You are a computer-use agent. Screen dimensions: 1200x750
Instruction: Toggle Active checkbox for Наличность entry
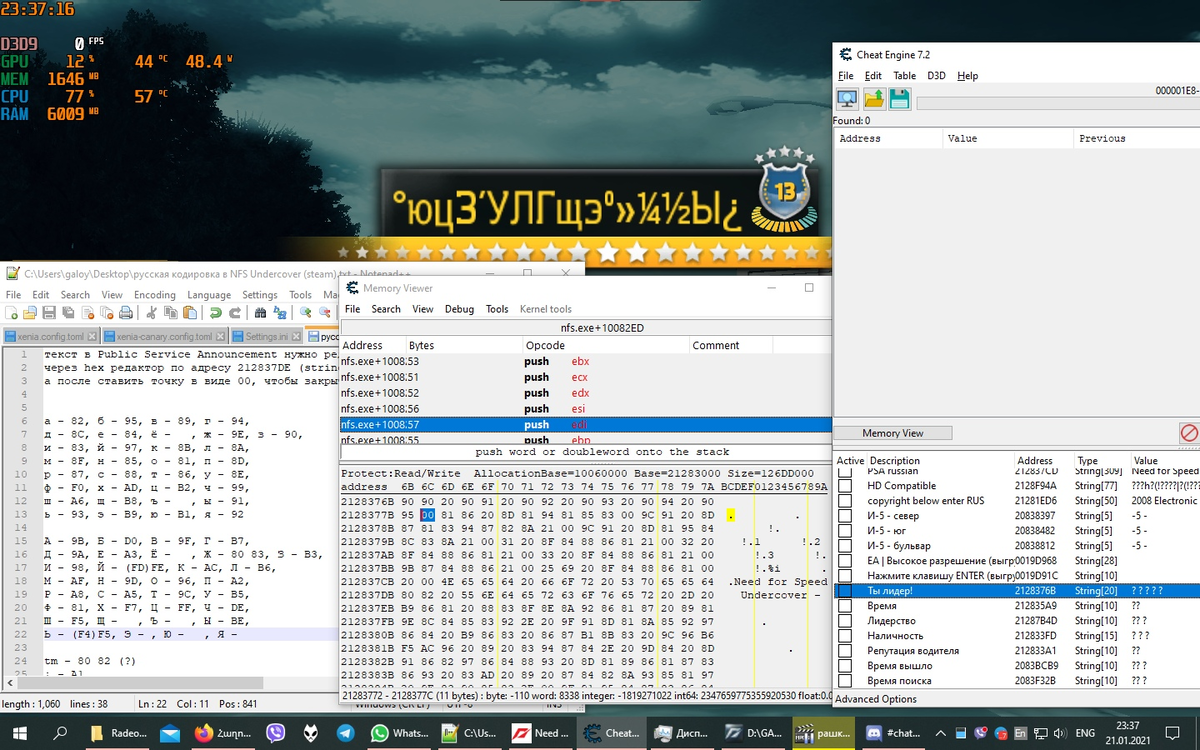(845, 636)
